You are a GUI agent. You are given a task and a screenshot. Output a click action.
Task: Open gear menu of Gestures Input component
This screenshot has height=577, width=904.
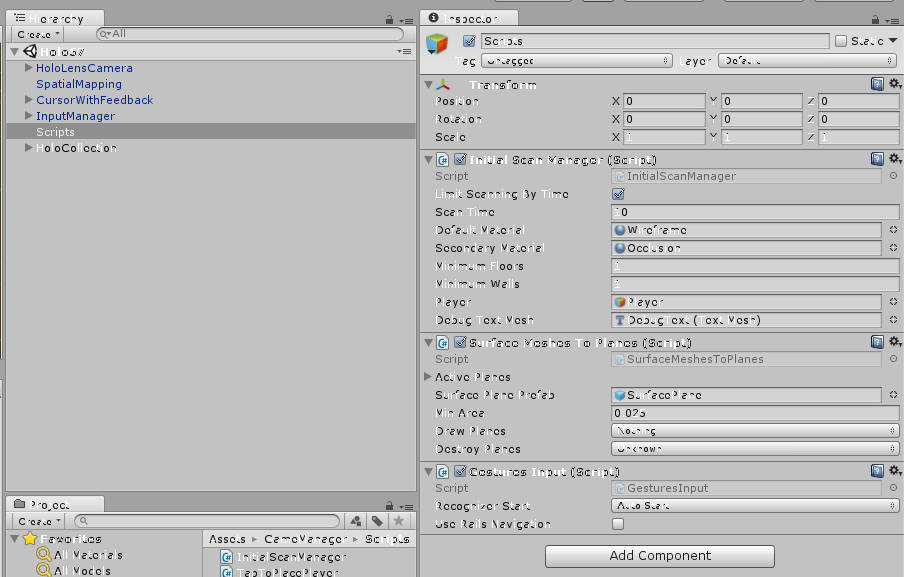tap(895, 471)
